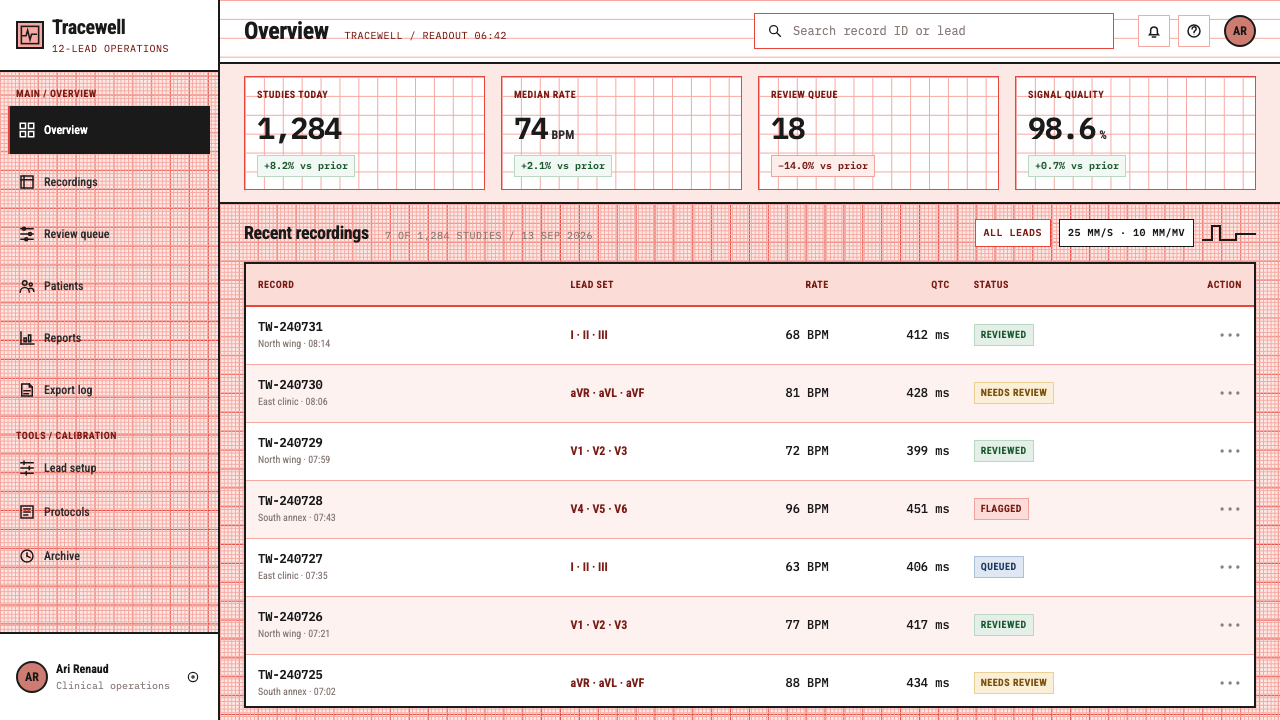Click NEEDS REVIEW badge for TW-240730

pos(1014,393)
